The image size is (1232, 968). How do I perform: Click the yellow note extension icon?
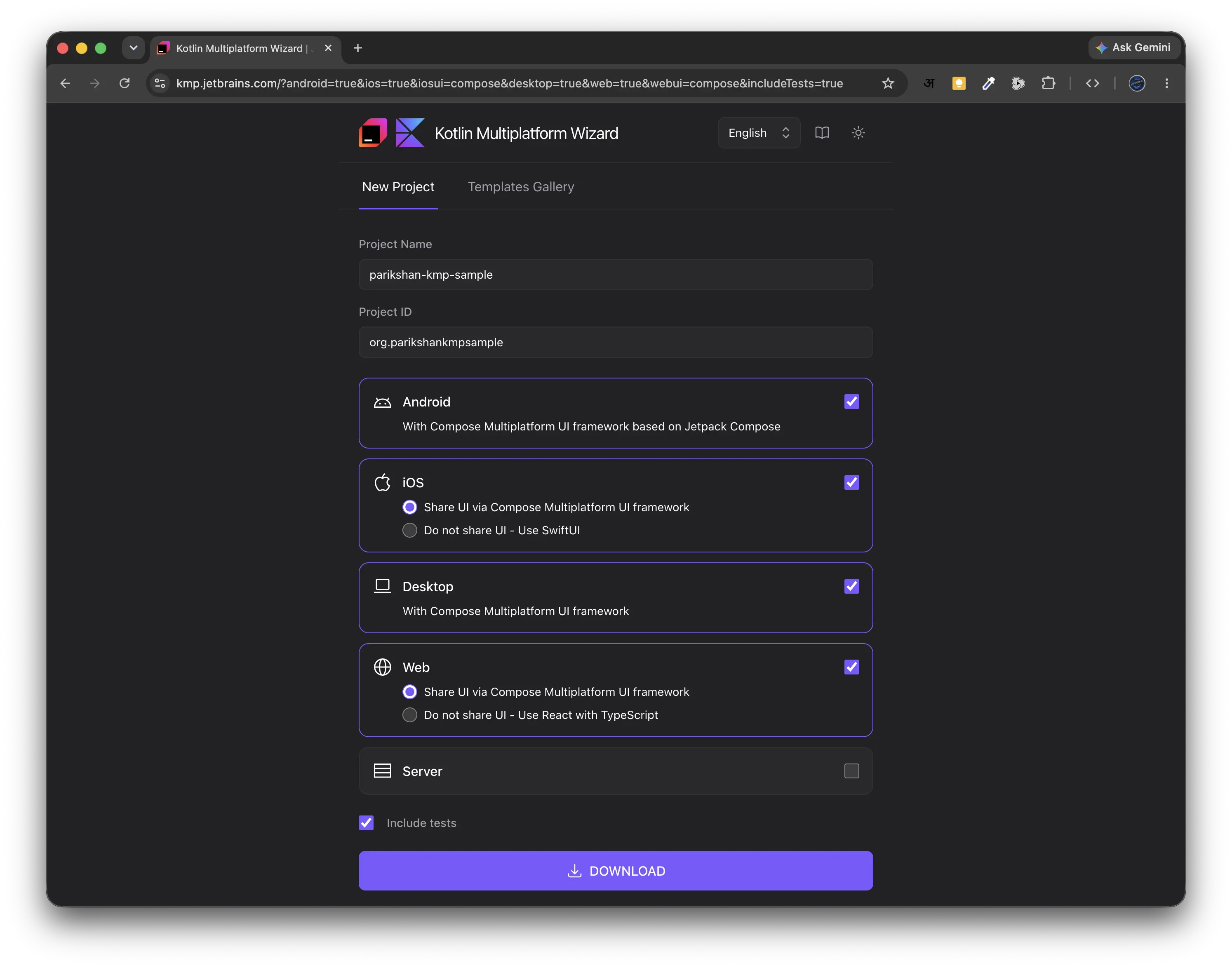pos(959,83)
